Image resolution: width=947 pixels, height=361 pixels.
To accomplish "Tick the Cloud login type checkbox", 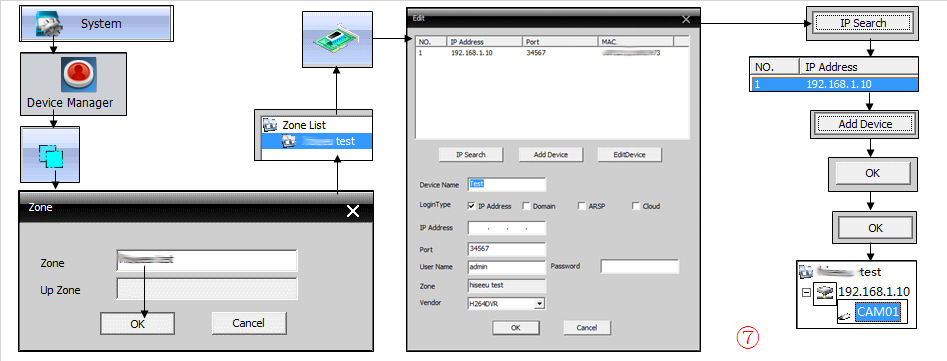I will (x=635, y=206).
